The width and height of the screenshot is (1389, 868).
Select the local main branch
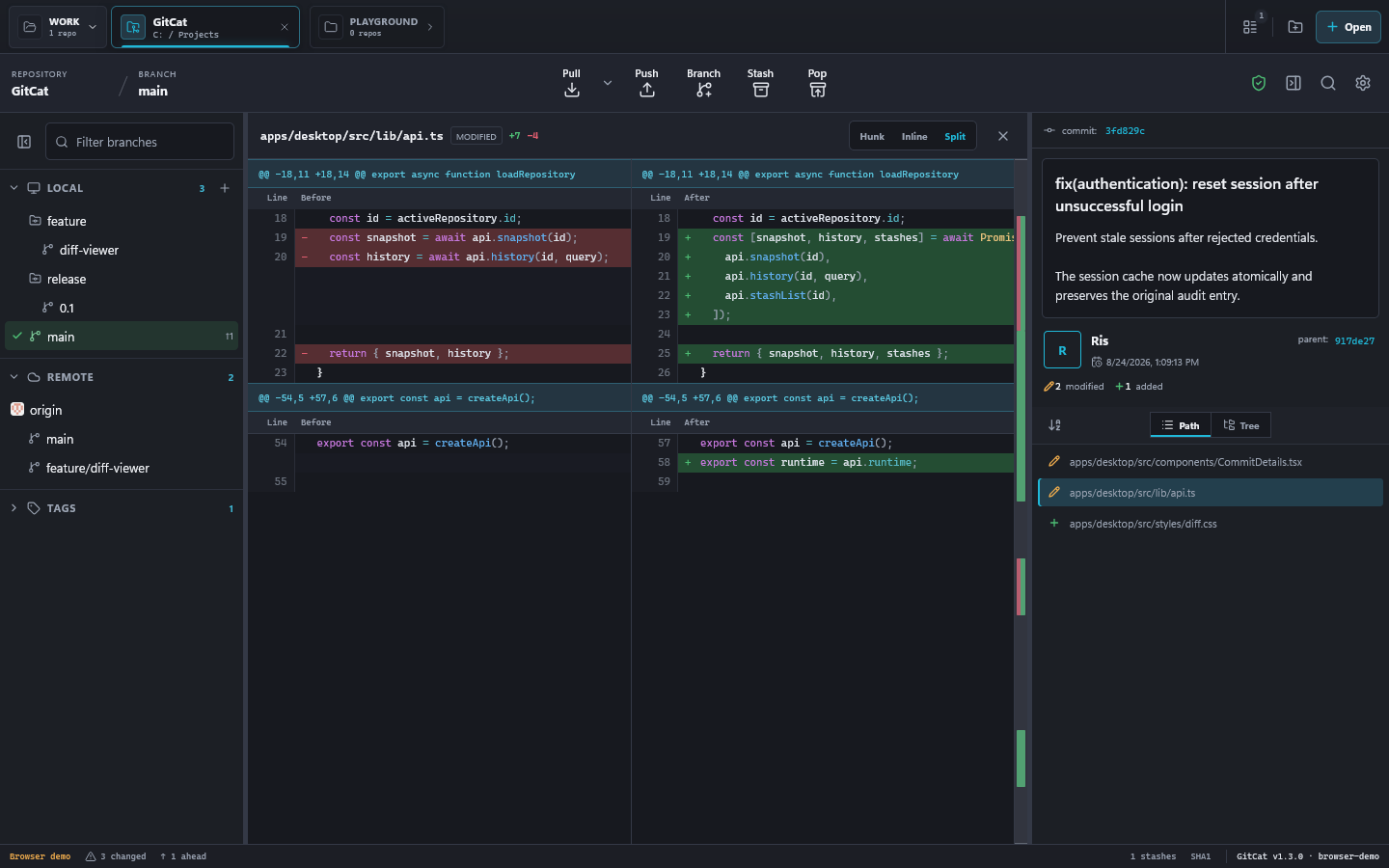pos(122,337)
